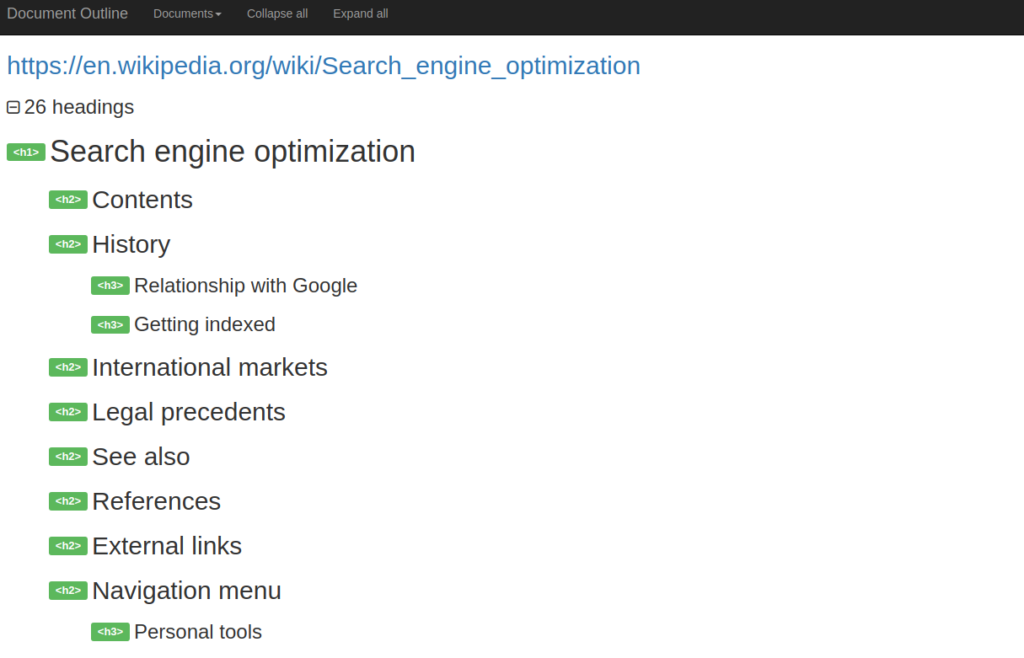1024x658 pixels.
Task: Select the See also heading item
Action: tap(141, 457)
